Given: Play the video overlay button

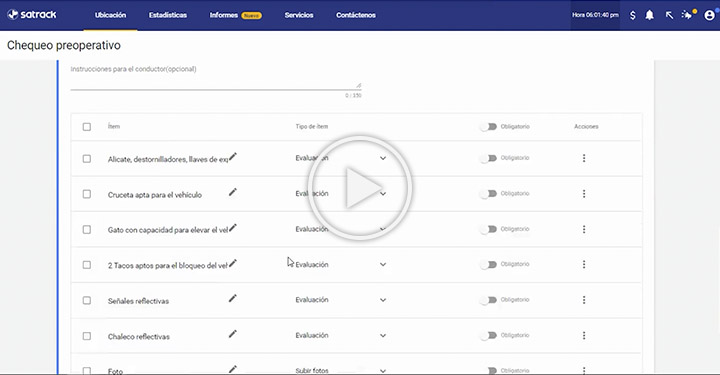Looking at the screenshot, I should tap(360, 188).
